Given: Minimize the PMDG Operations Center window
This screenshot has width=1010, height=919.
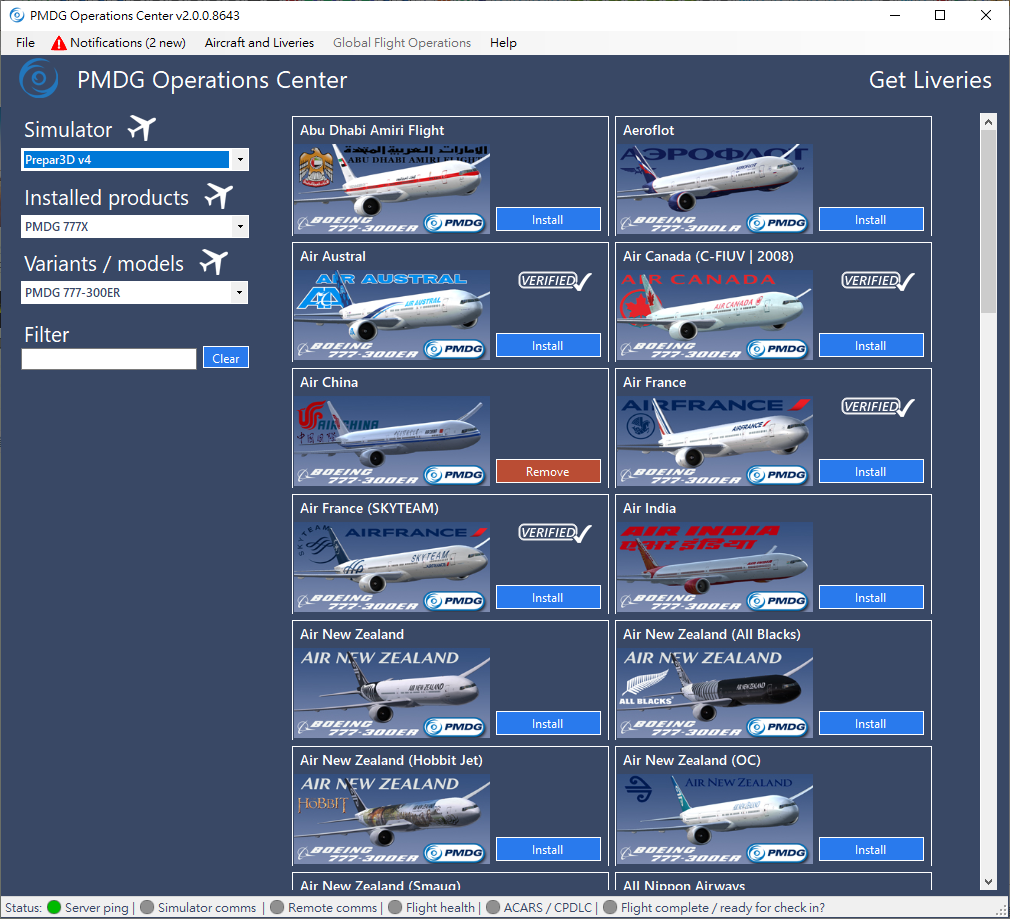Looking at the screenshot, I should pos(895,15).
